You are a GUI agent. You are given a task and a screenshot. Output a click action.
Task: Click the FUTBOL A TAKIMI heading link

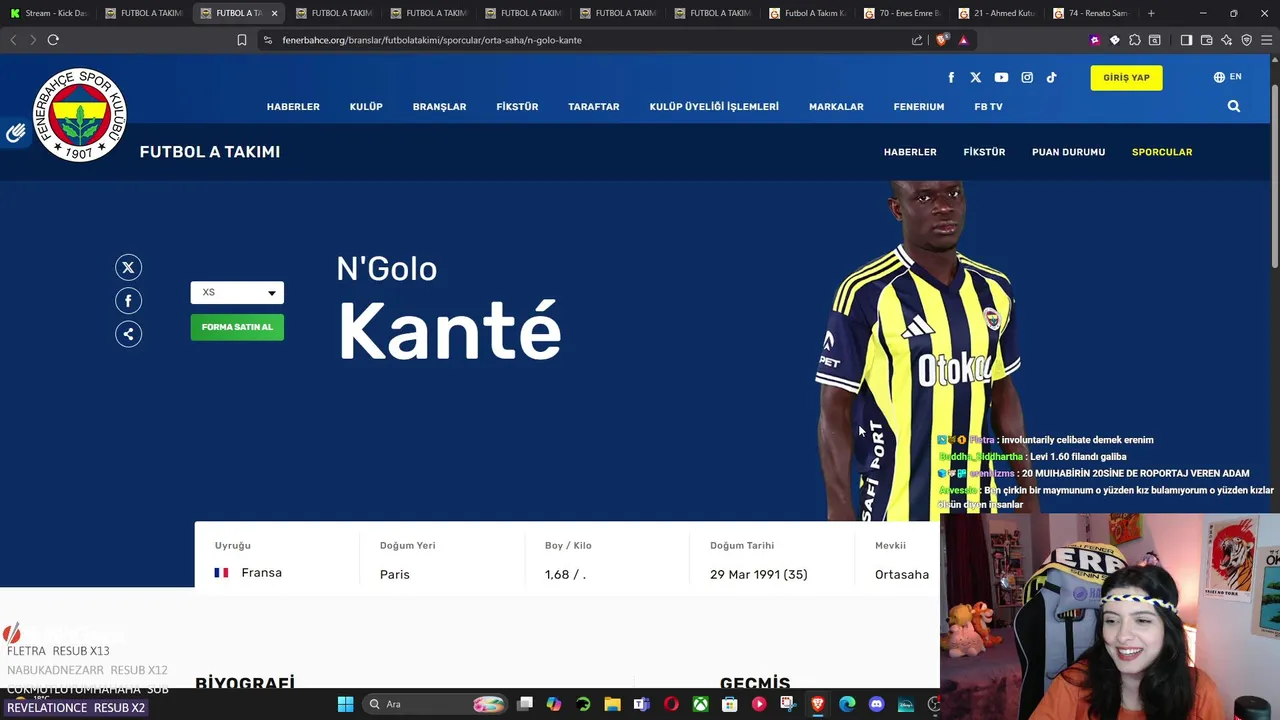210,152
